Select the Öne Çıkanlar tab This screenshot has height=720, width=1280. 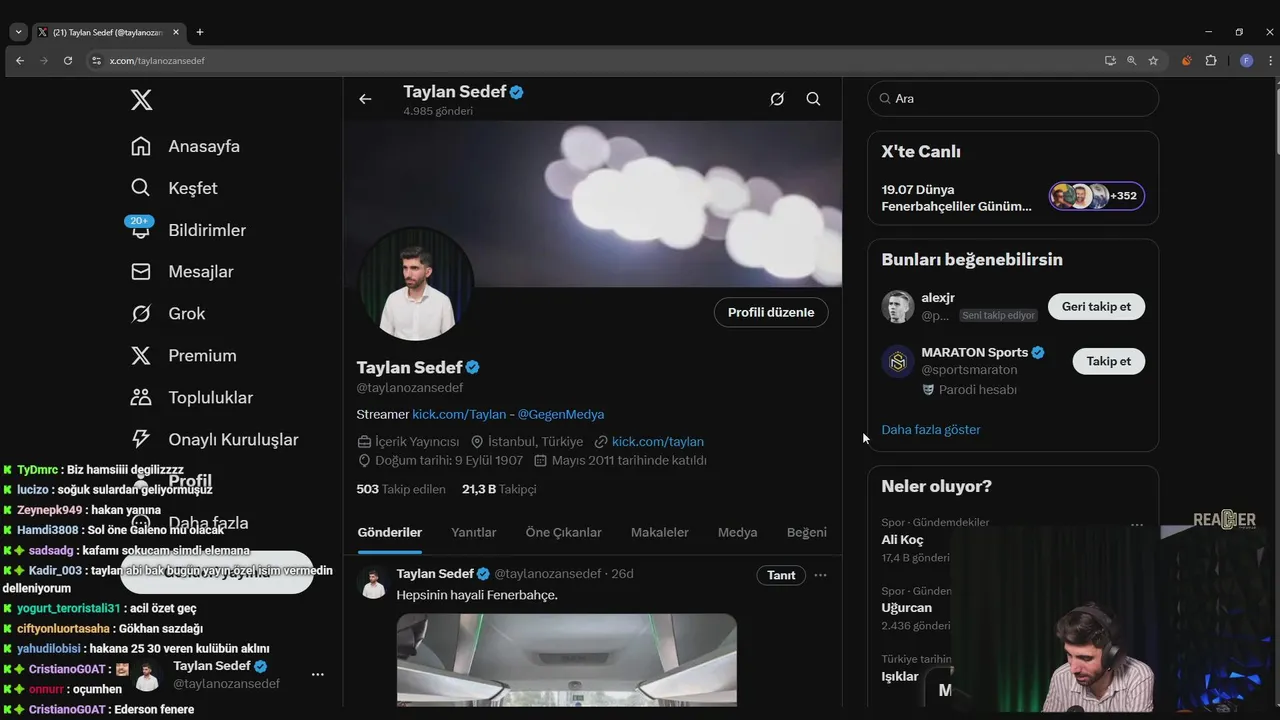(563, 533)
